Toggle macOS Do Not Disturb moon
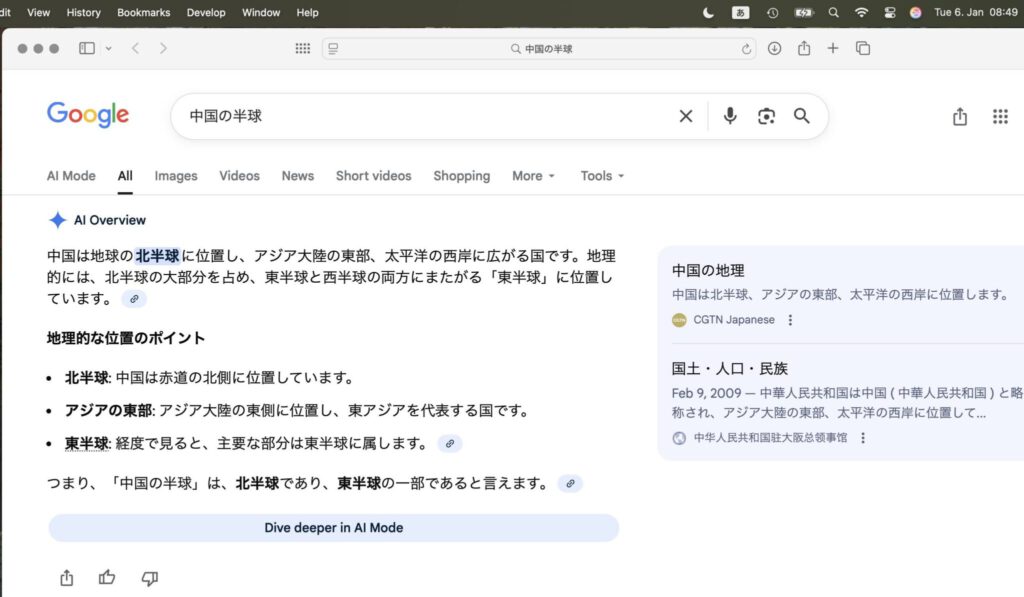This screenshot has width=1024, height=597. (x=709, y=13)
